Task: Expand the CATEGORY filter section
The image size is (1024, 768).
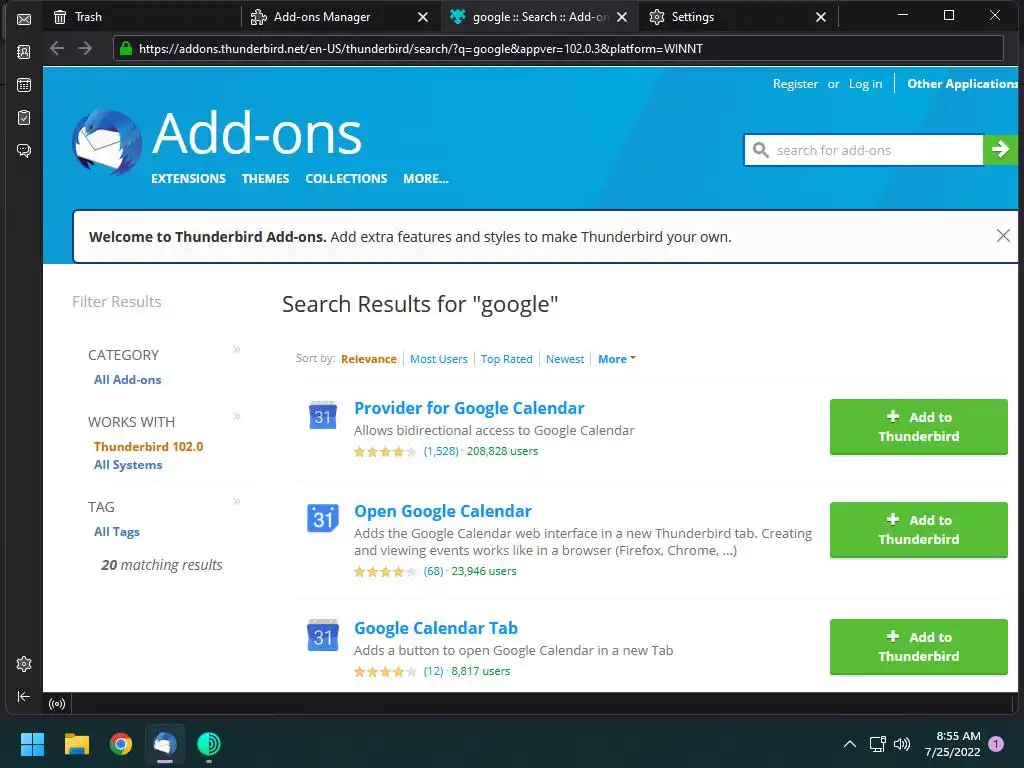Action: [x=237, y=350]
